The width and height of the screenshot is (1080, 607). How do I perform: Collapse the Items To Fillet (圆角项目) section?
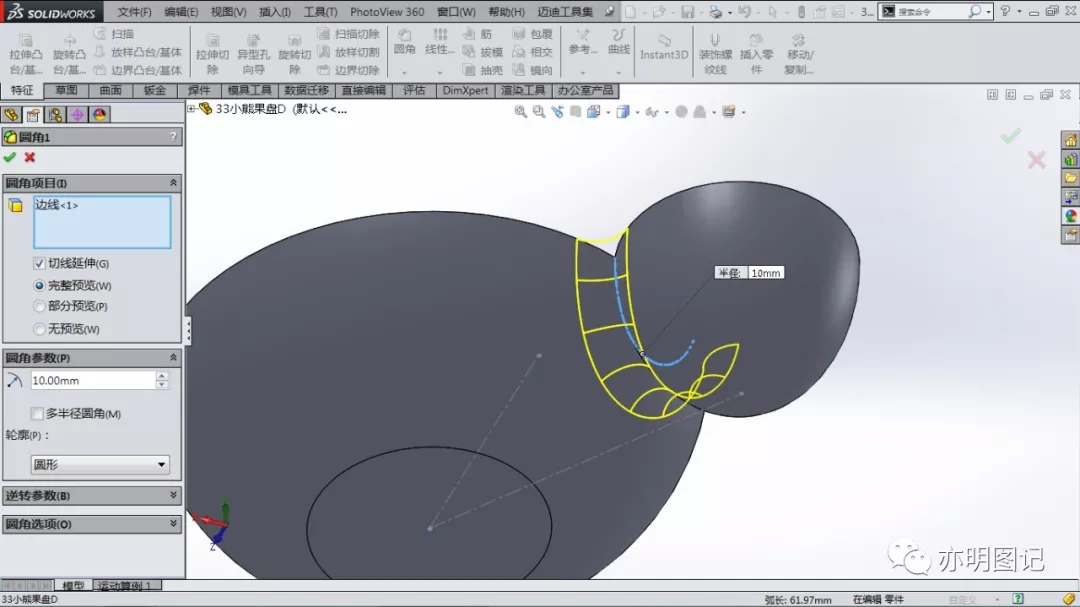173,183
